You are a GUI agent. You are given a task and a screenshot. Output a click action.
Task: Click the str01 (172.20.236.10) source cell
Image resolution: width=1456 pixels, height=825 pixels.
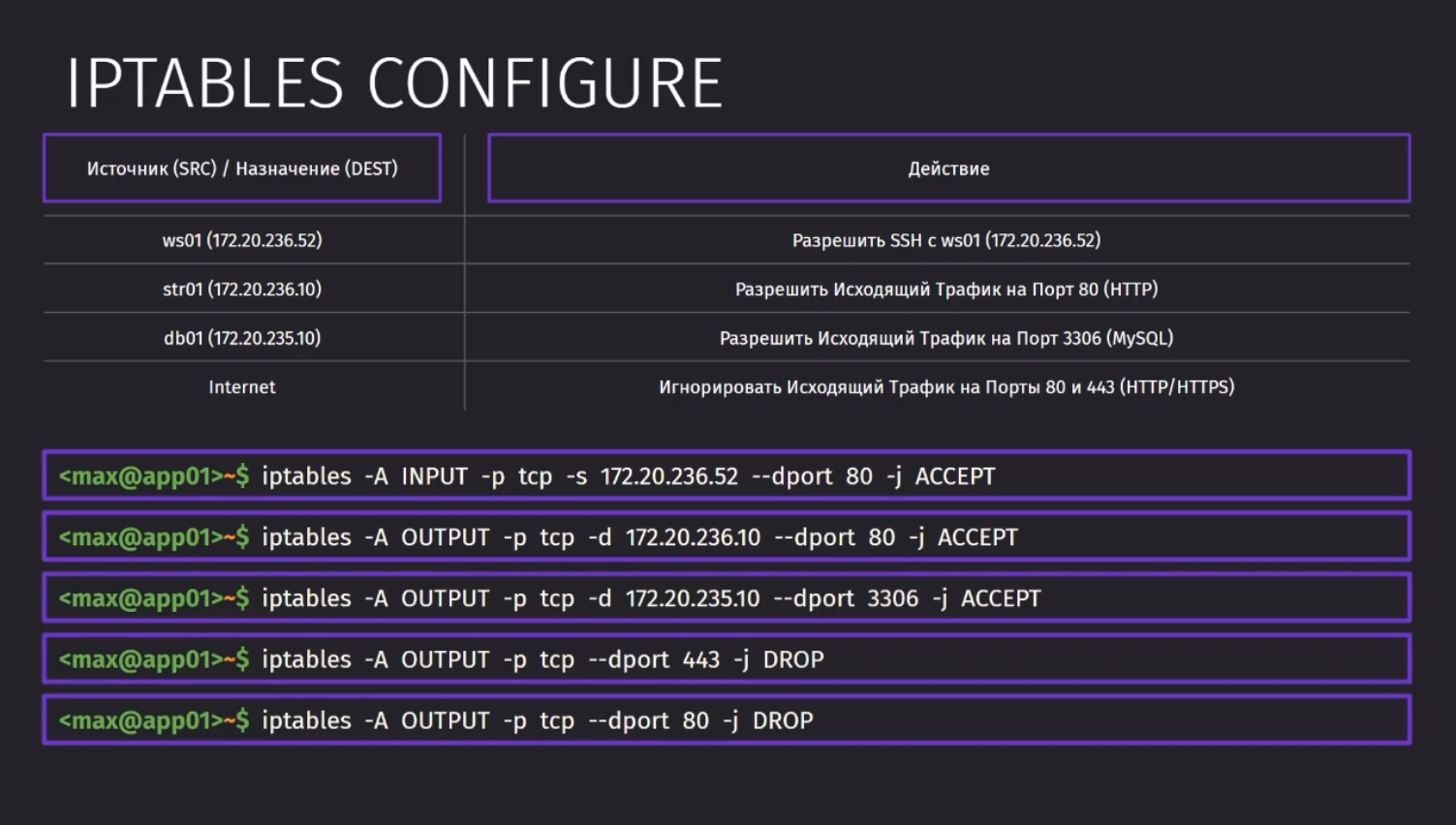242,289
